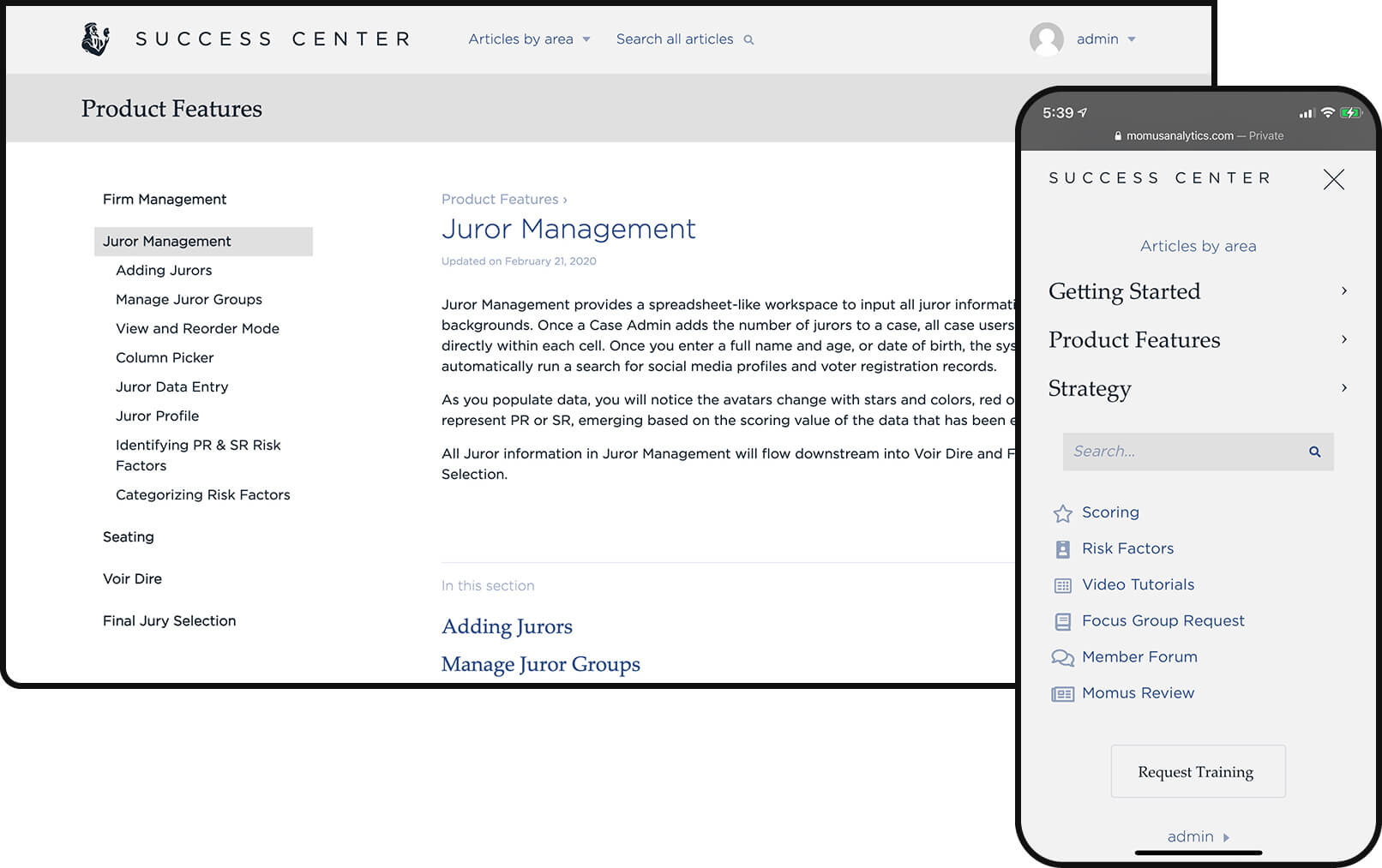Screen dimensions: 1382x868
Task: Click the Video Tutorials grid icon
Action: point(1062,585)
